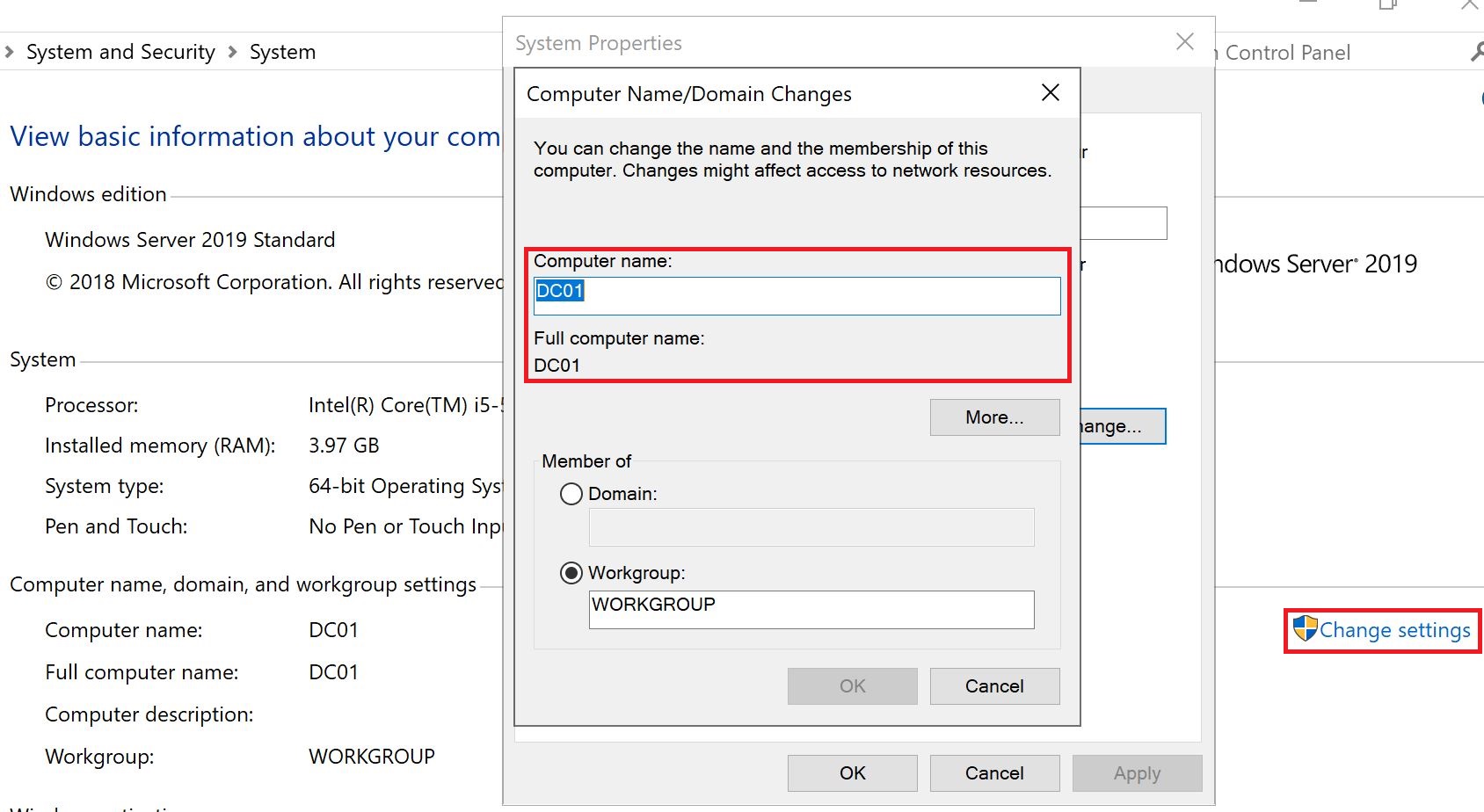Viewport: 1484px width, 812px height.
Task: Focus the Computer name text field
Action: [x=797, y=296]
